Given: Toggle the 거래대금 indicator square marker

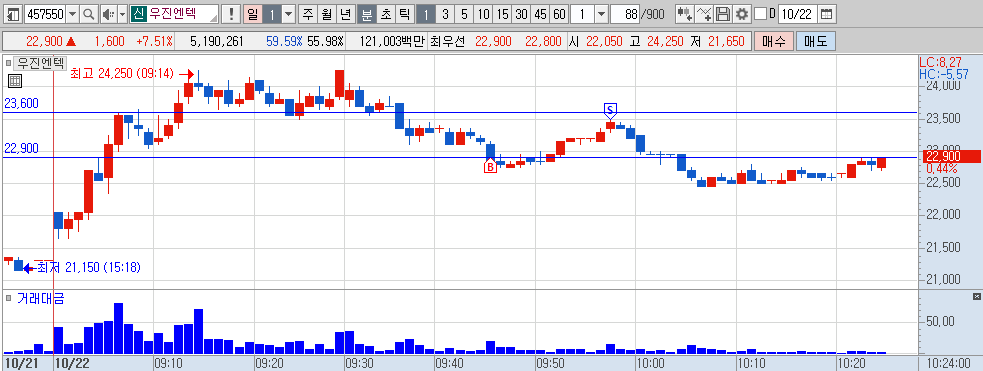Looking at the screenshot, I should point(9,299).
